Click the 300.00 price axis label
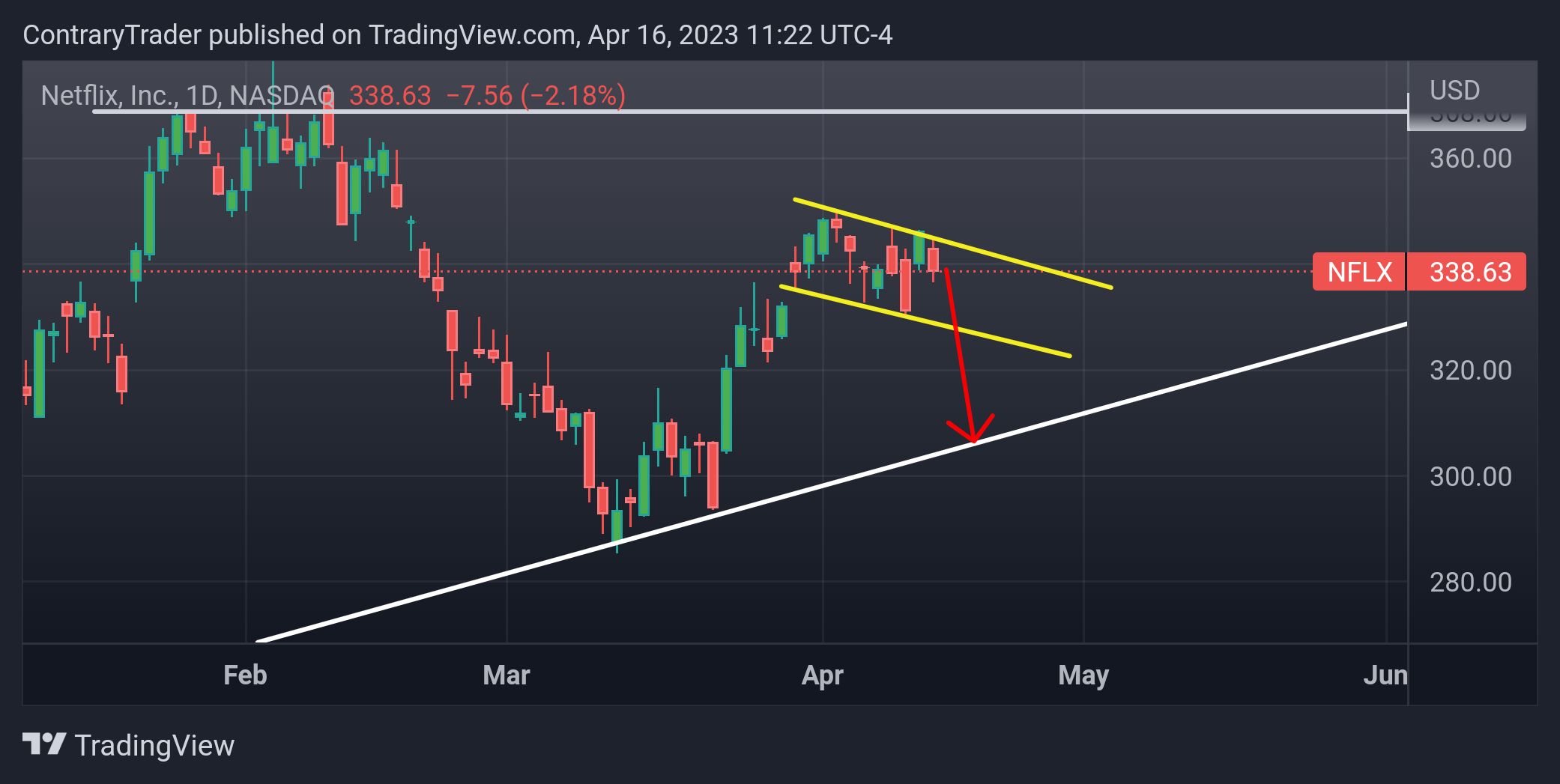This screenshot has width=1560, height=784. [1470, 477]
